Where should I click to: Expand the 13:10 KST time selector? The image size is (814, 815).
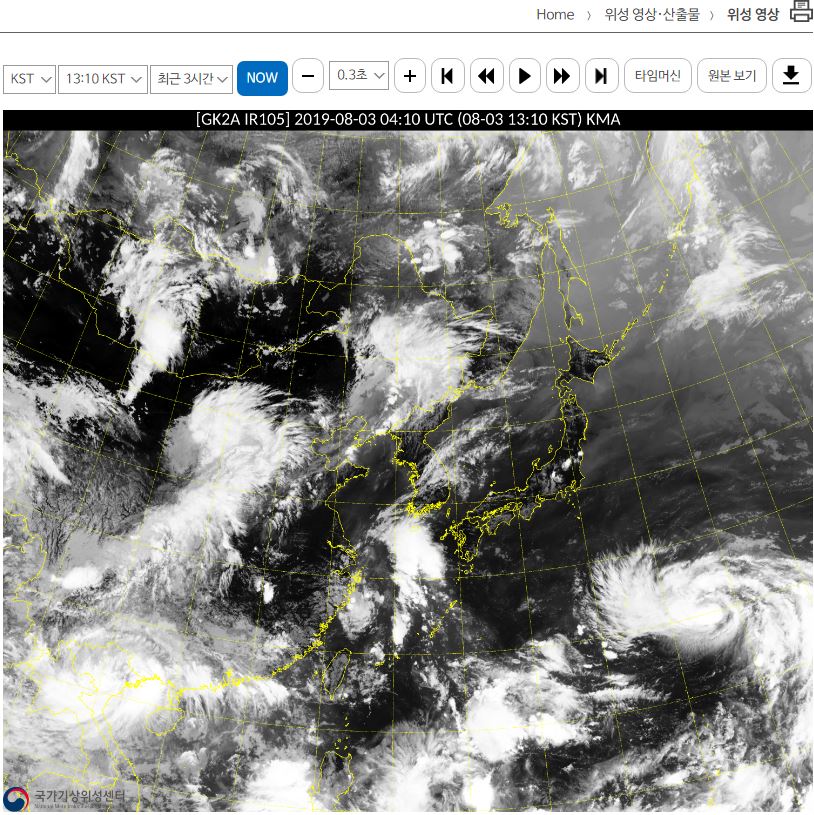pos(103,78)
